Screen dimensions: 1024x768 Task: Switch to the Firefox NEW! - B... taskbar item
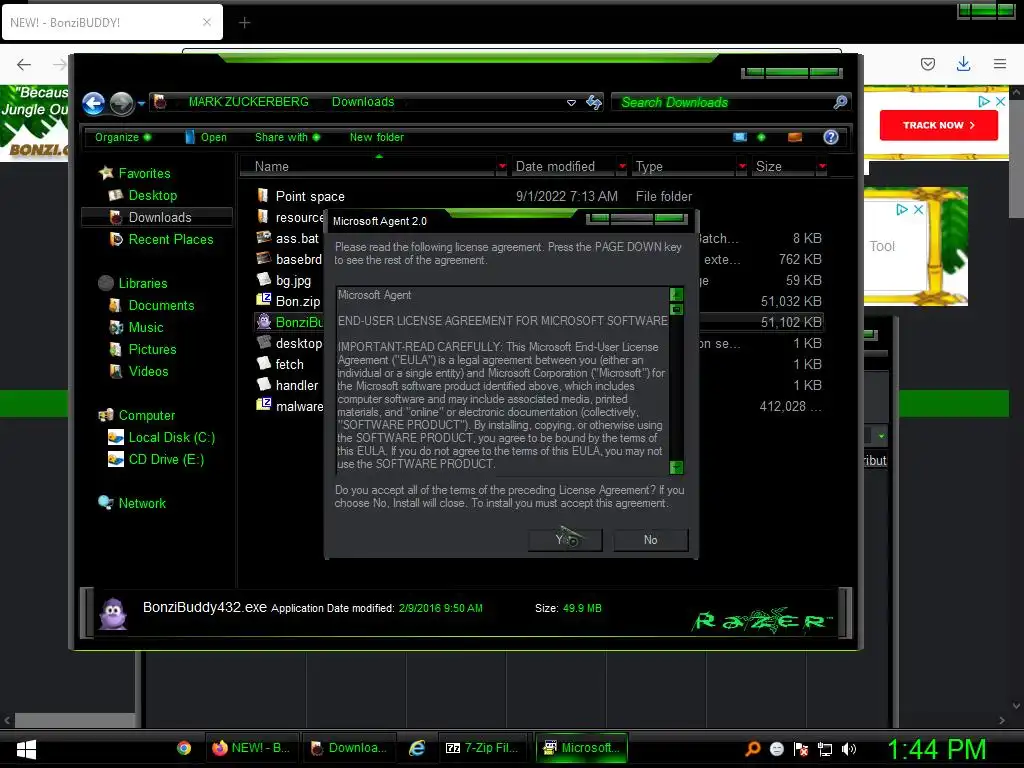pyautogui.click(x=251, y=748)
